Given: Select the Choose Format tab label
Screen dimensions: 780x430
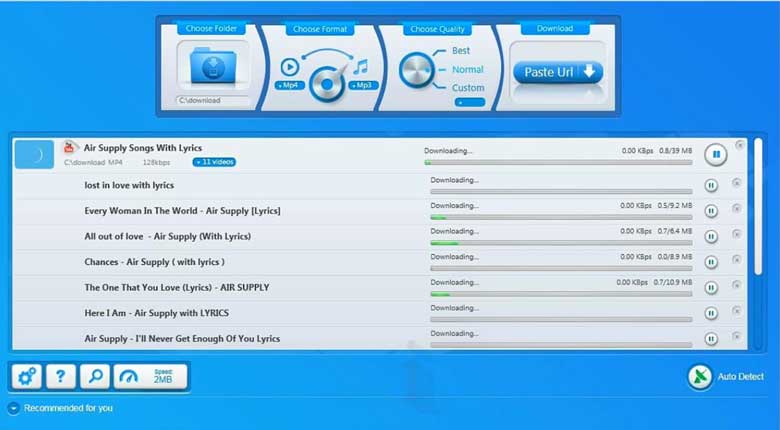Looking at the screenshot, I should tap(320, 29).
